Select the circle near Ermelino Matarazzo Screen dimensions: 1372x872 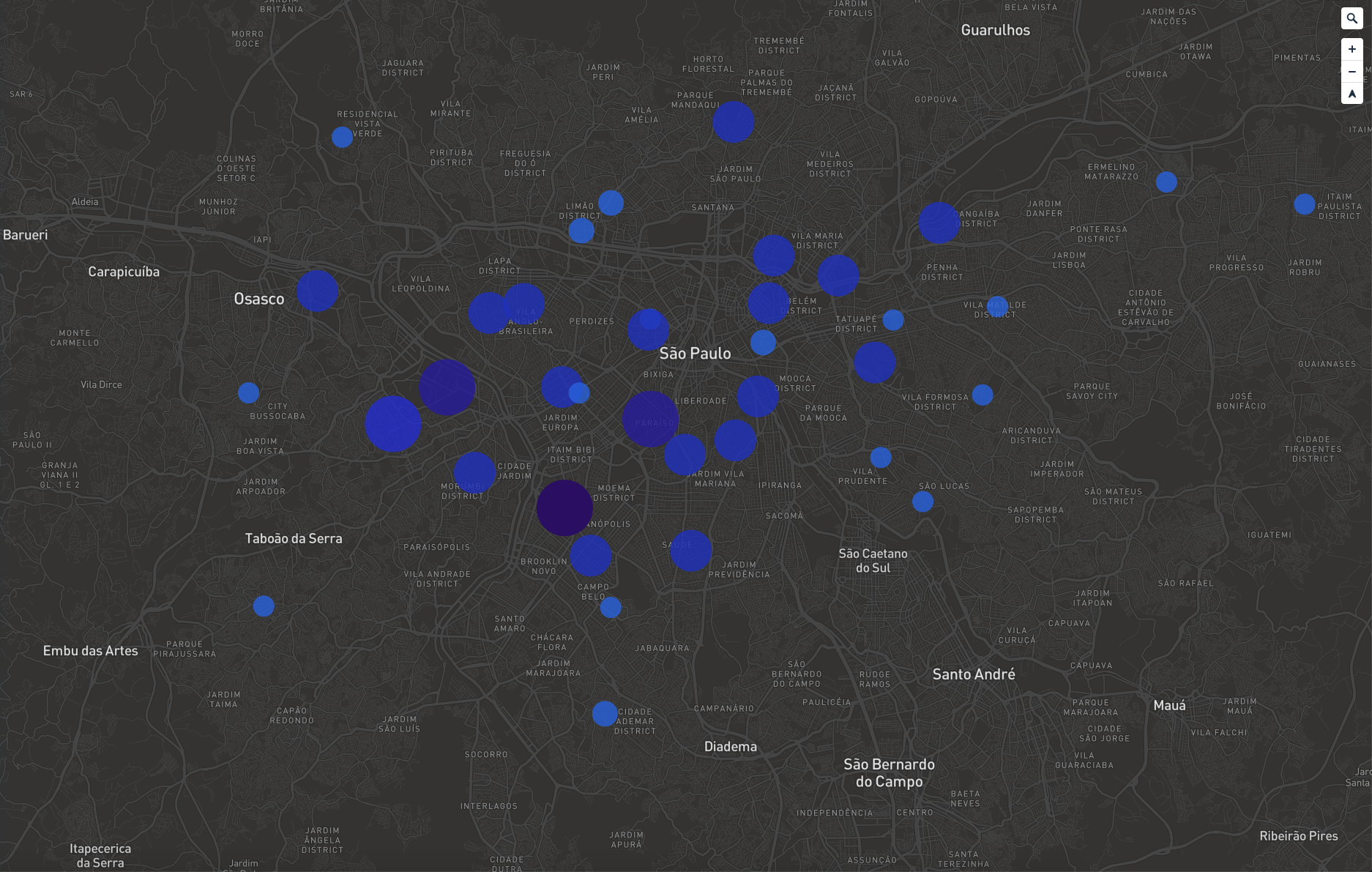1166,182
